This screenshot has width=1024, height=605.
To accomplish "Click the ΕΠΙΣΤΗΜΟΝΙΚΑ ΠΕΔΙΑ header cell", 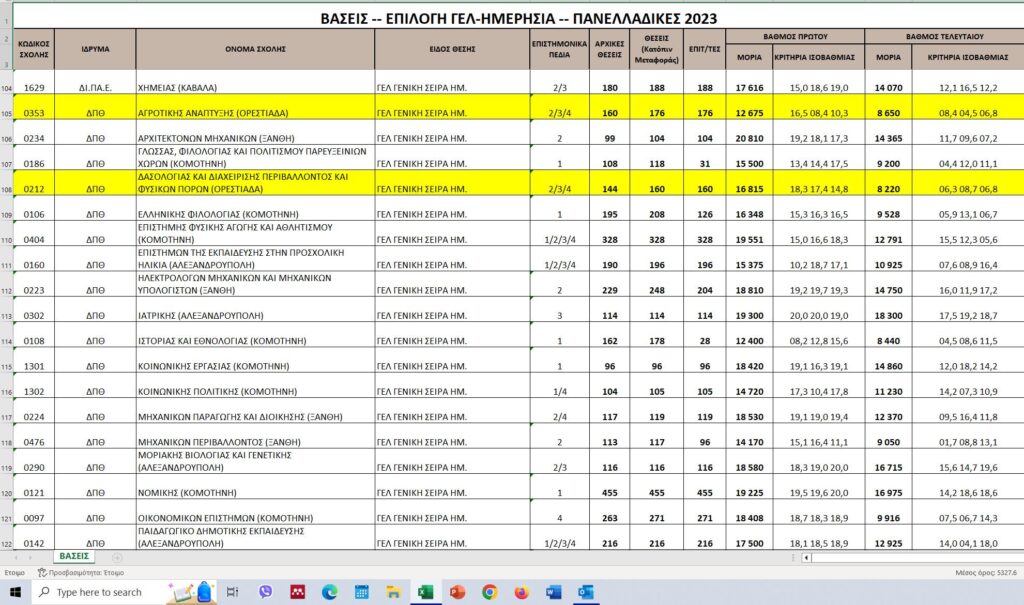I will point(560,49).
